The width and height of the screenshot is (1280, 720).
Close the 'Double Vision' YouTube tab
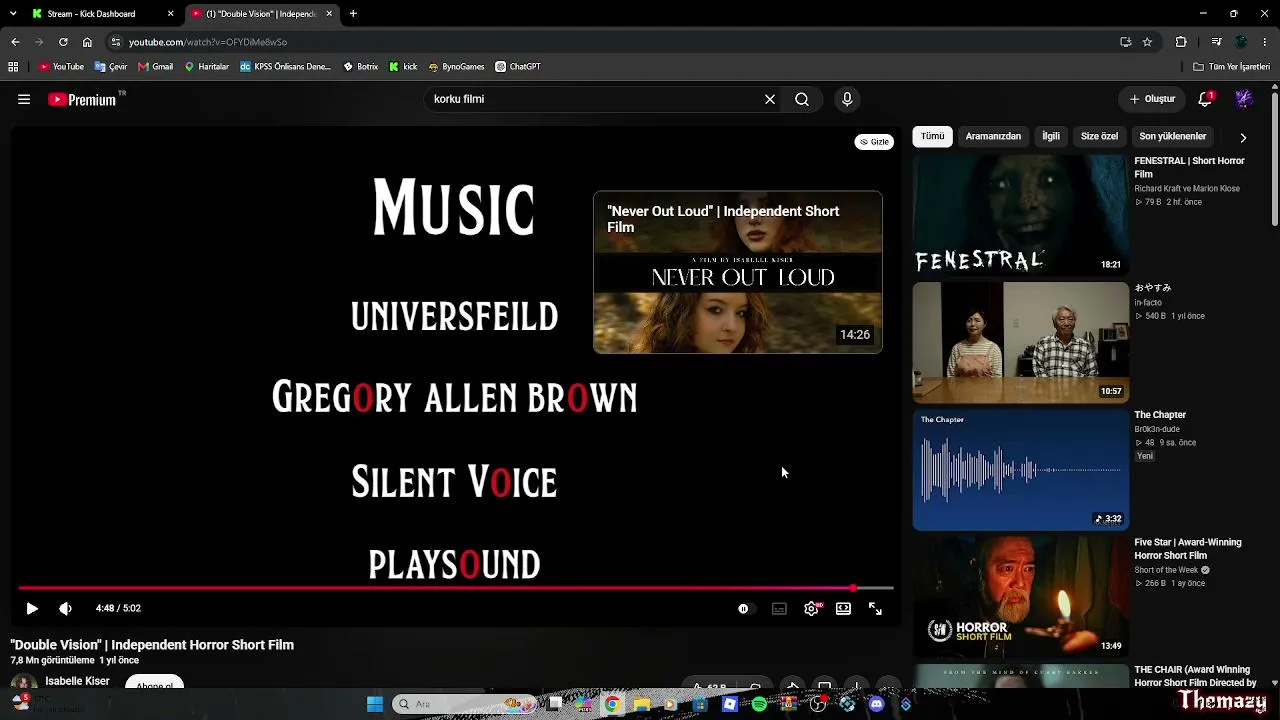[329, 14]
